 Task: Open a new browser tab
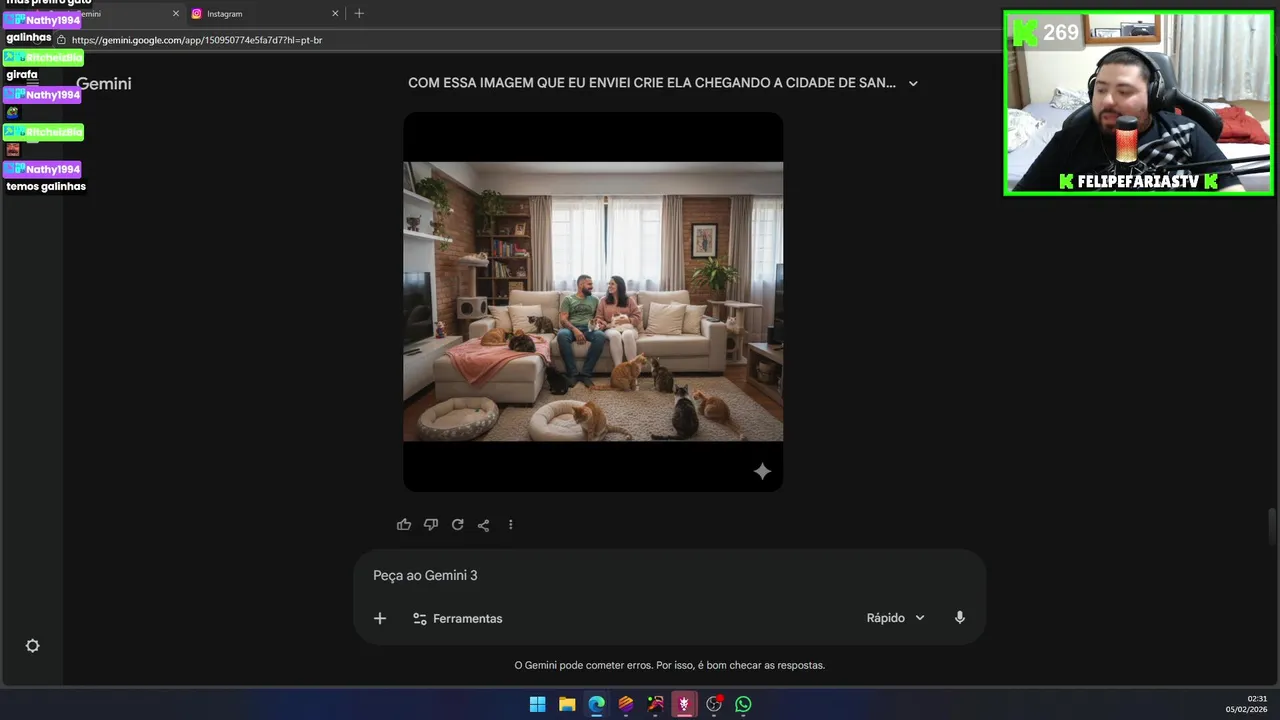(x=359, y=14)
